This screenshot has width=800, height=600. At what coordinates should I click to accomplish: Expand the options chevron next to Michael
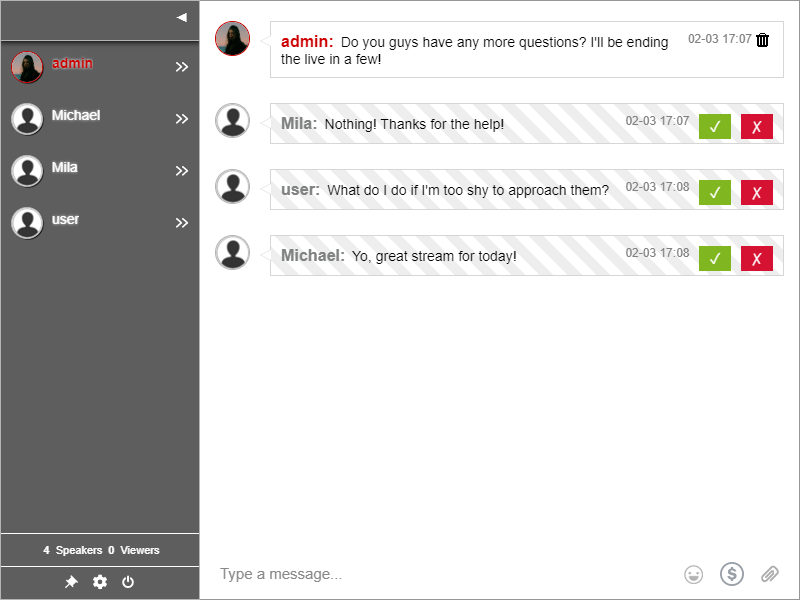(182, 118)
